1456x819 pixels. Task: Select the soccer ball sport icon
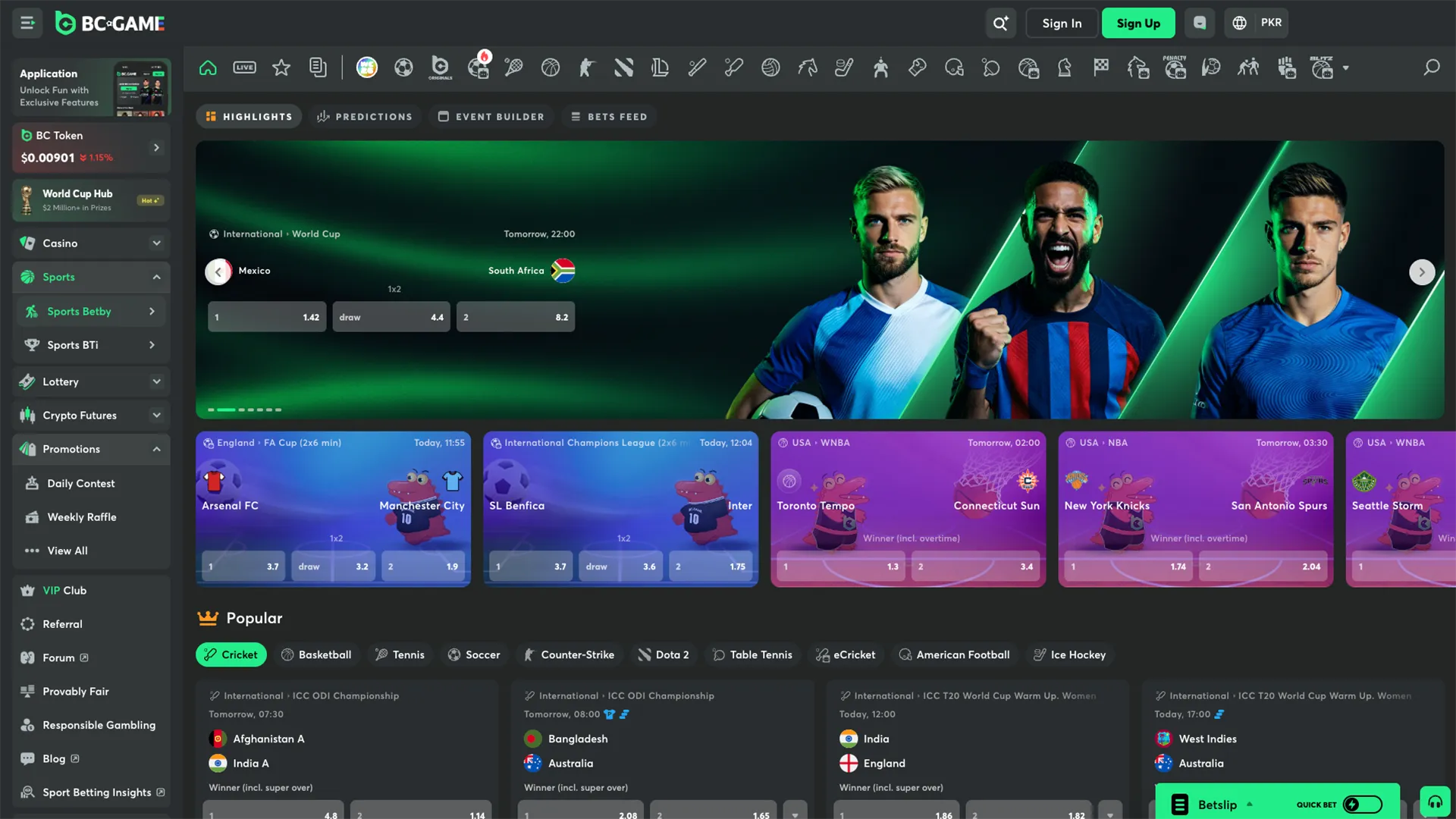[x=403, y=67]
